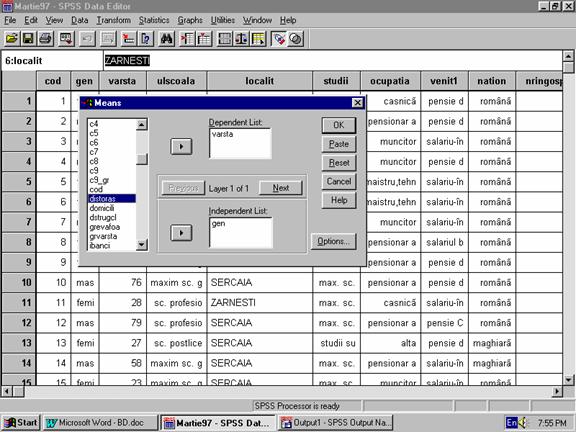This screenshot has width=576, height=432.
Task: Click Paste in the Means dialog
Action: tap(339, 144)
